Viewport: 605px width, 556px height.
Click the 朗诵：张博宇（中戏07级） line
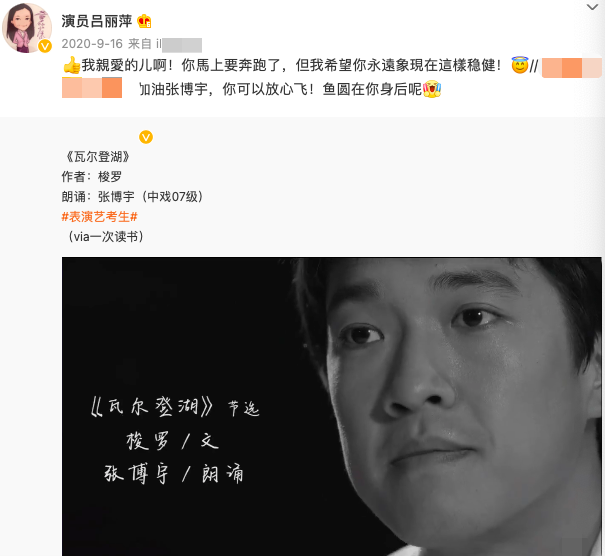pyautogui.click(x=132, y=197)
